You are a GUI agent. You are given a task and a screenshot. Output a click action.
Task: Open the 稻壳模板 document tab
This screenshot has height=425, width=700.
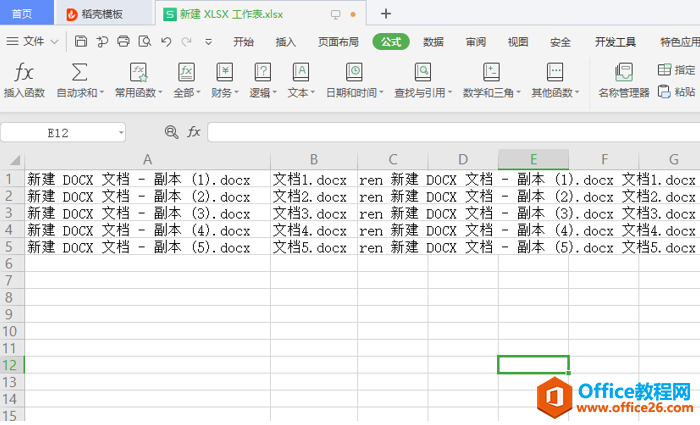tap(104, 14)
